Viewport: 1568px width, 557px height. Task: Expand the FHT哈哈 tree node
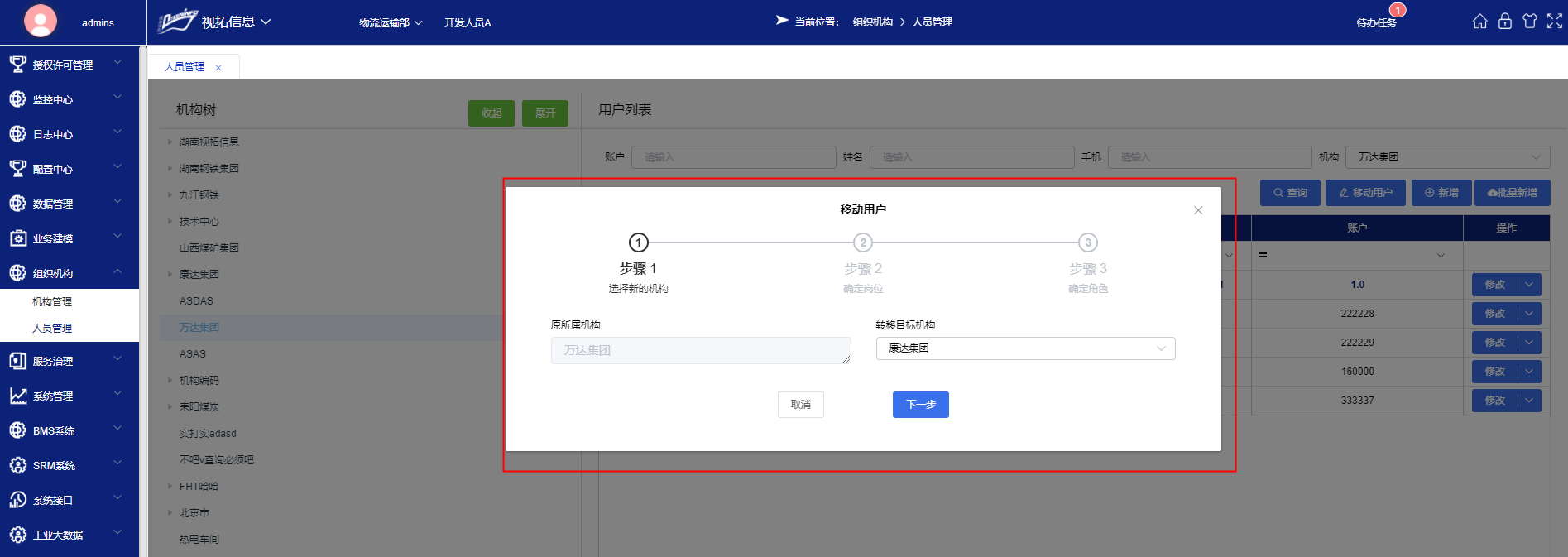(x=170, y=486)
